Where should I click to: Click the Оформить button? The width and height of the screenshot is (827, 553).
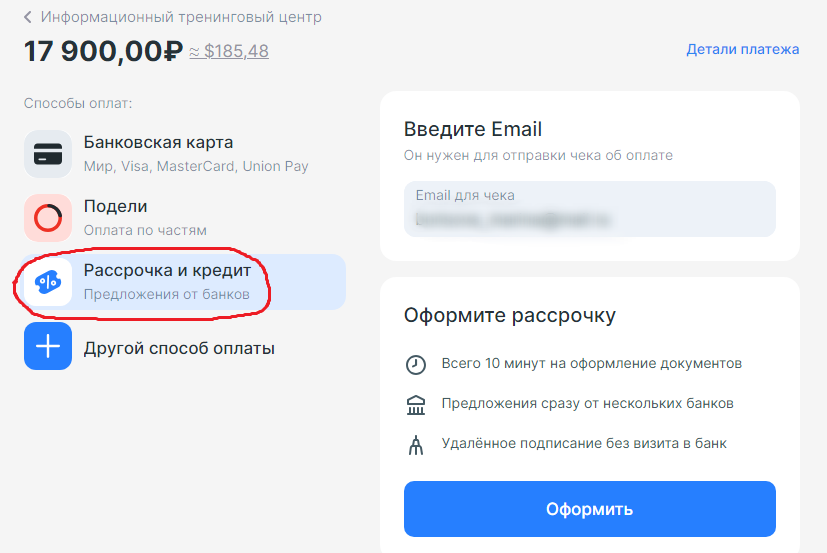(x=590, y=509)
